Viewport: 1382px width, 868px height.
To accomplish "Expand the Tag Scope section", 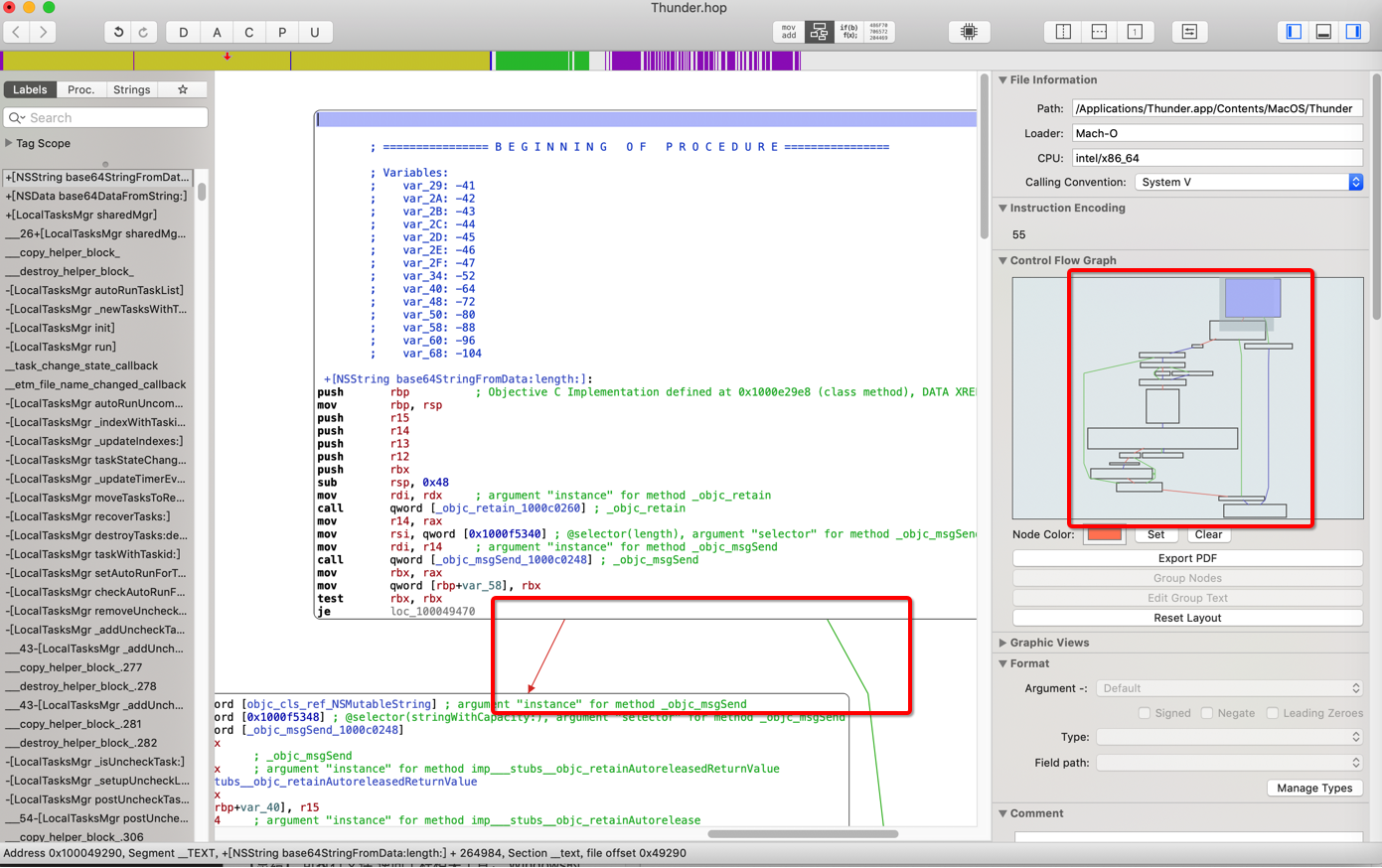I will click(x=9, y=143).
